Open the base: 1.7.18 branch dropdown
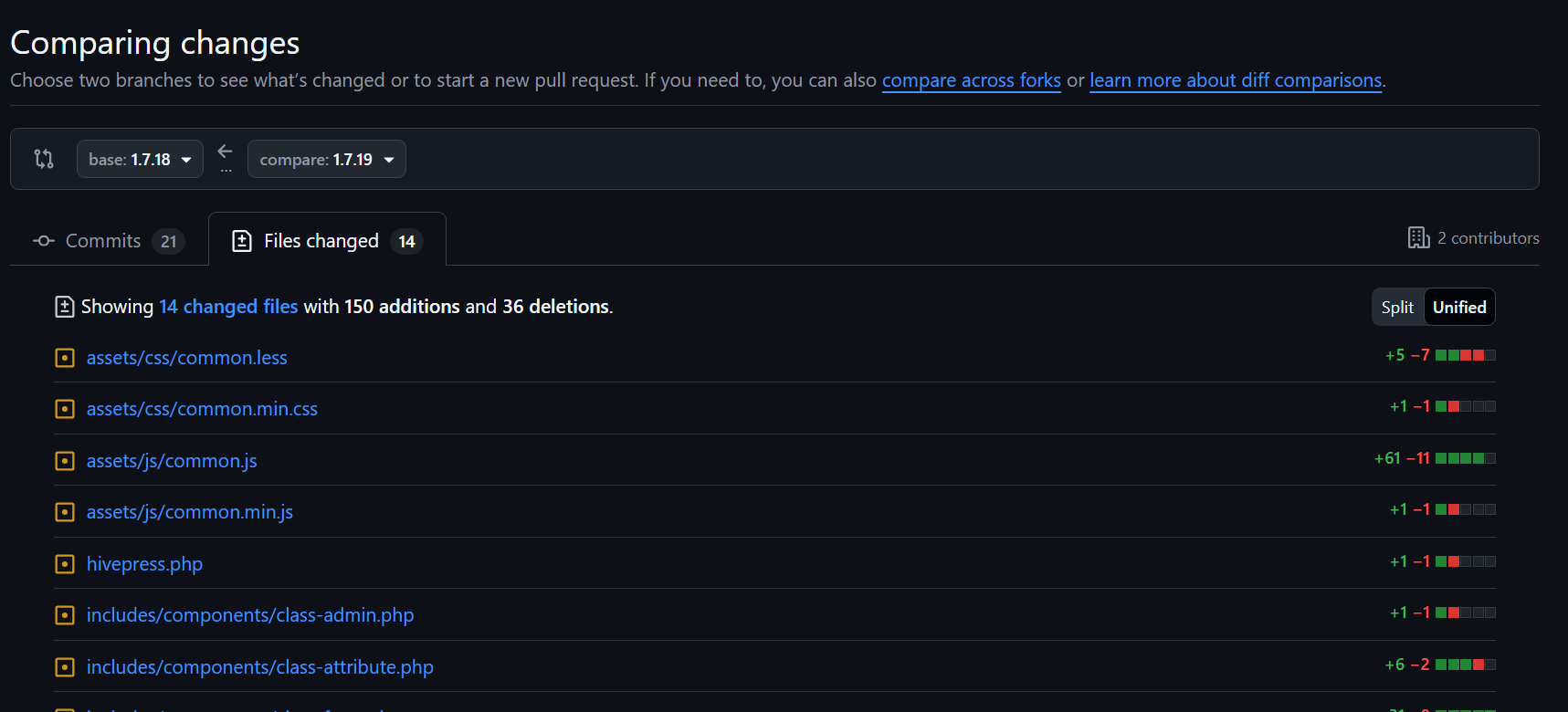1568x712 pixels. pos(140,160)
